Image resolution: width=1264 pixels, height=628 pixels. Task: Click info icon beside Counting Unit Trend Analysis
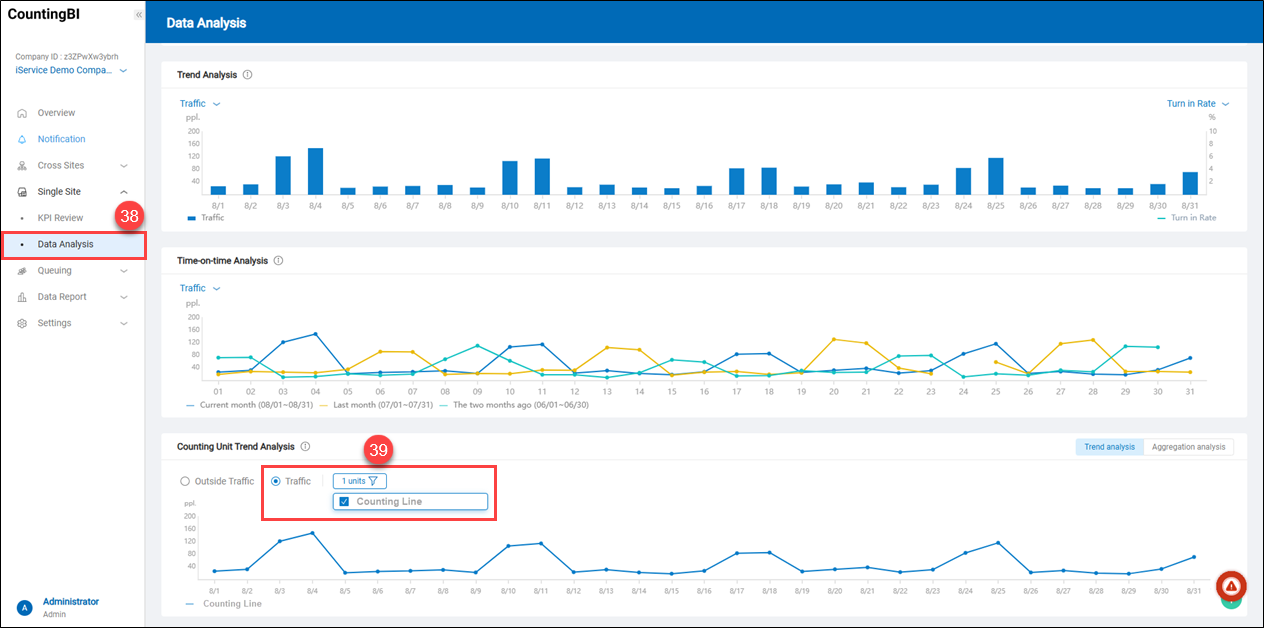pos(305,447)
